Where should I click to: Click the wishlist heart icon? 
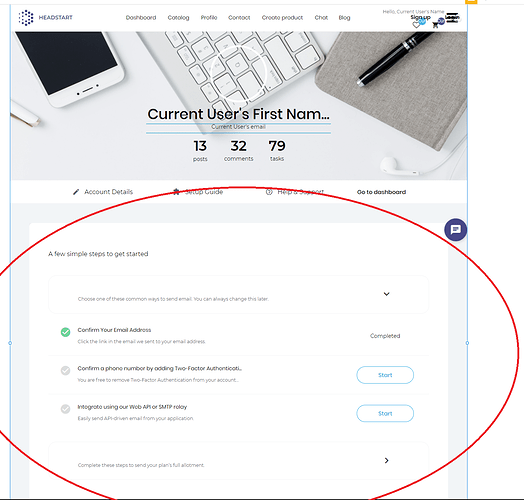(x=416, y=25)
